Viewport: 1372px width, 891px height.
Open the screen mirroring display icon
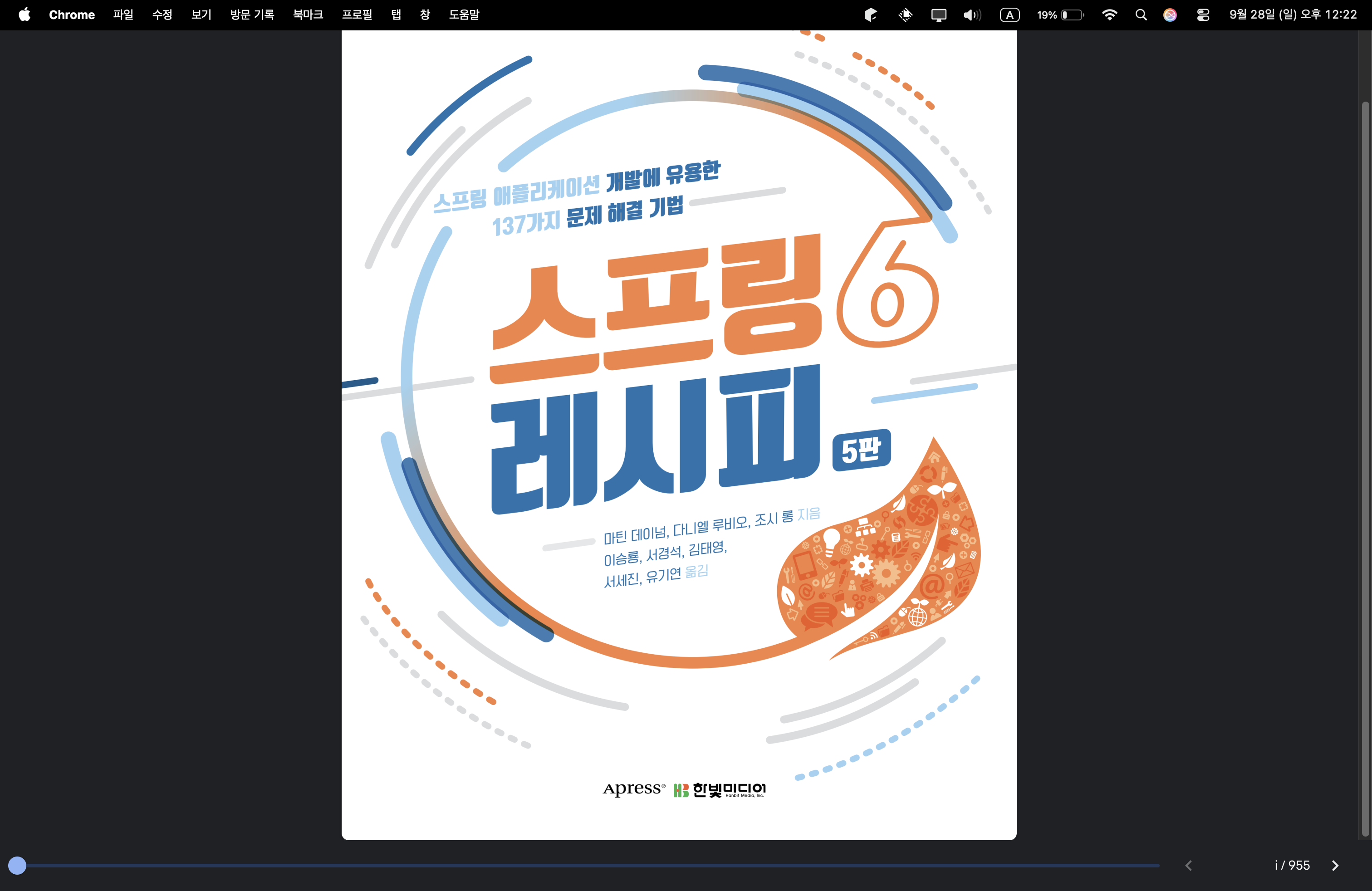pos(939,15)
